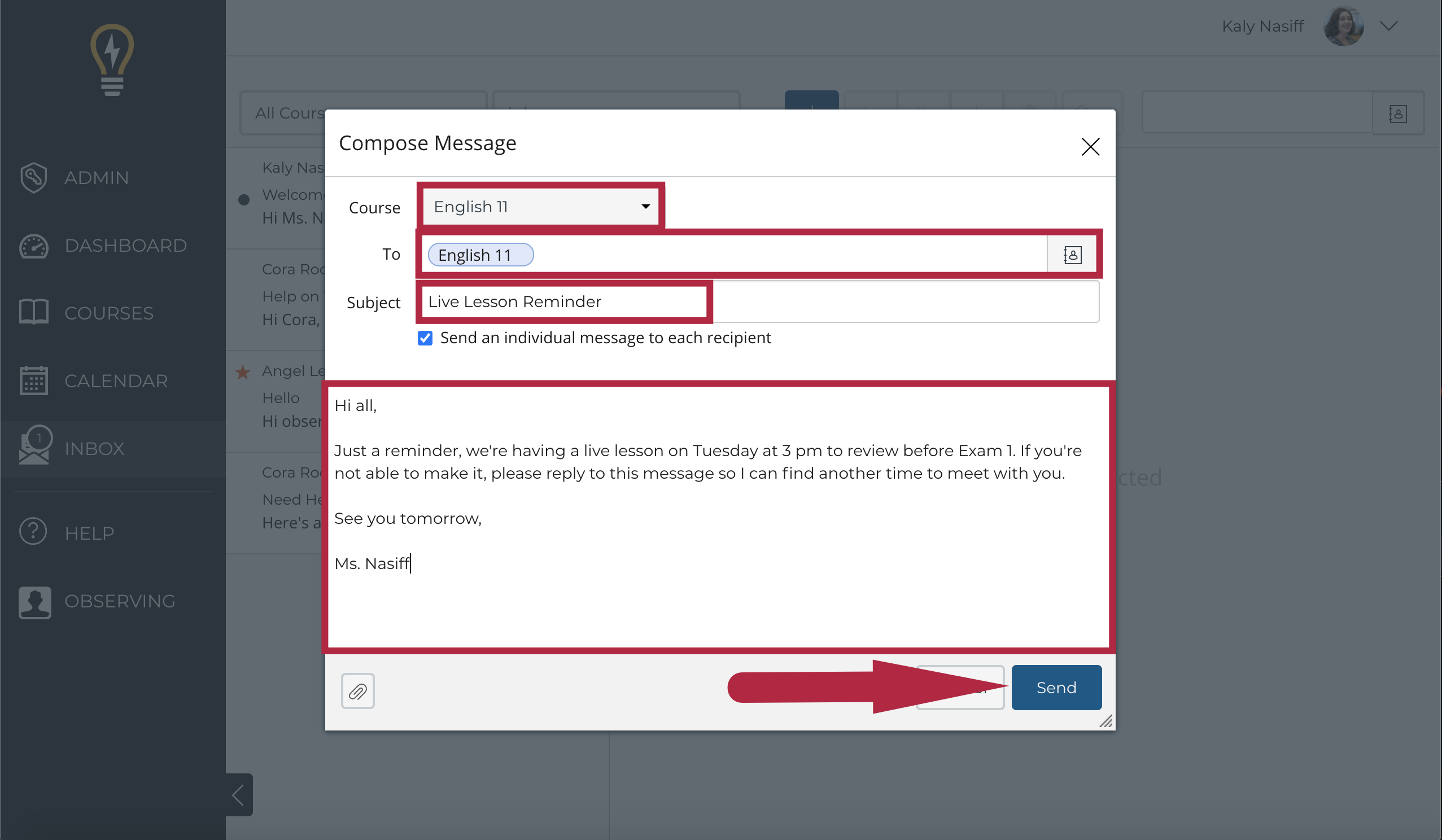
Task: Grab the resize handle at dialog corner
Action: 1106,721
